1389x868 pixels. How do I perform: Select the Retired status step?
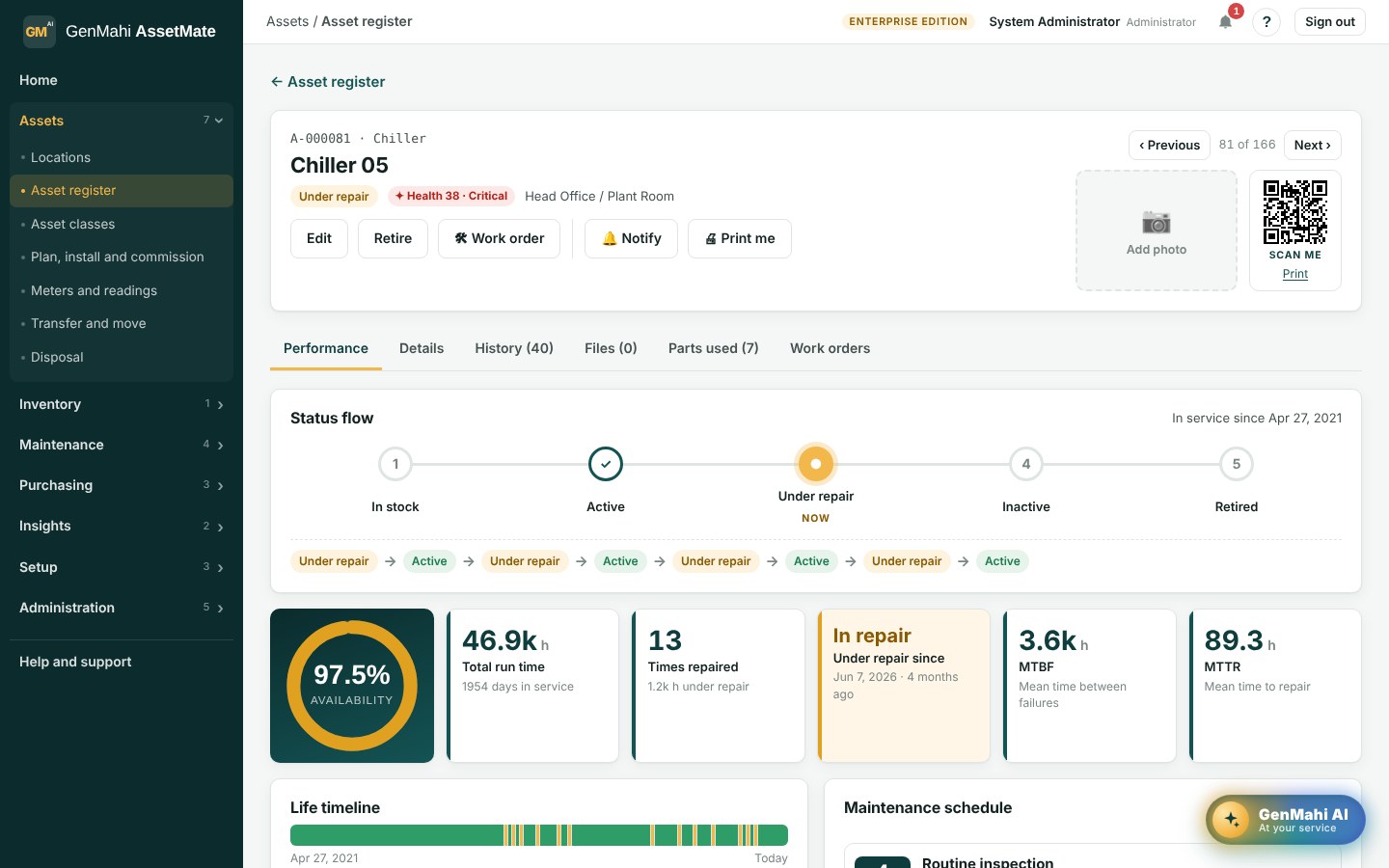(x=1237, y=464)
